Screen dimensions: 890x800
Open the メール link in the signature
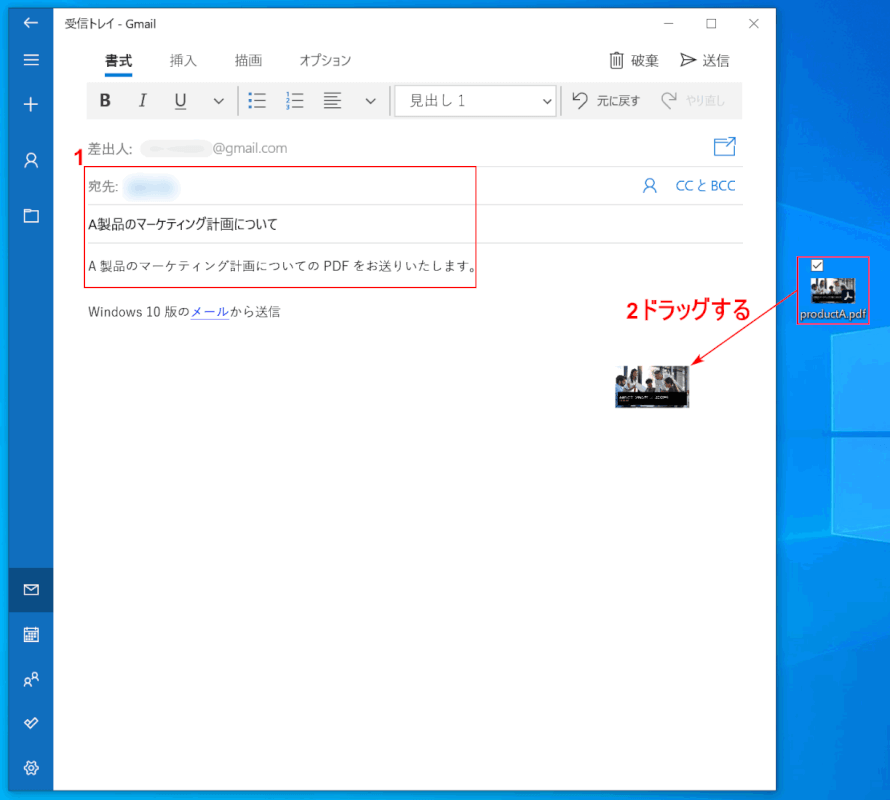210,312
